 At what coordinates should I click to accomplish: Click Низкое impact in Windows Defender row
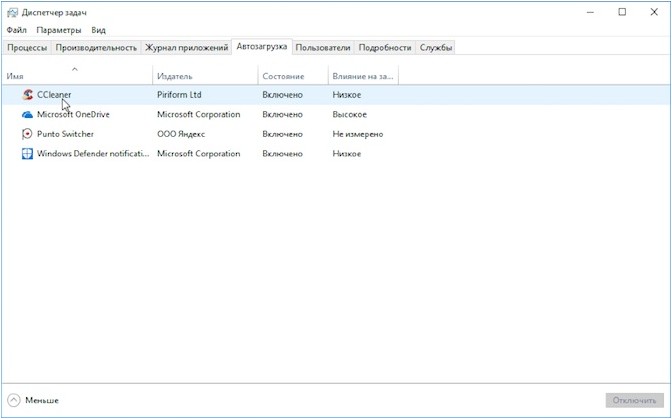click(347, 154)
